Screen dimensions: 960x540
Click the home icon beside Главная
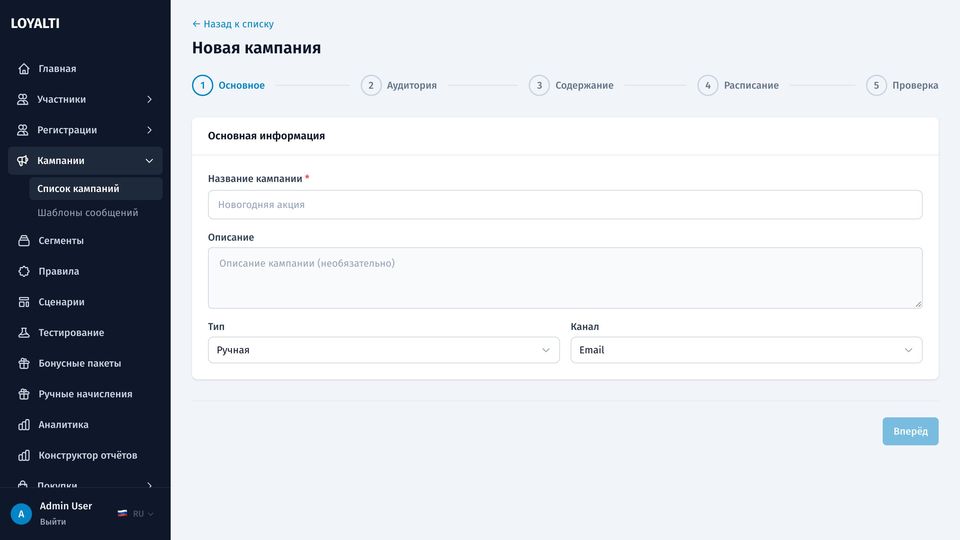coord(24,69)
